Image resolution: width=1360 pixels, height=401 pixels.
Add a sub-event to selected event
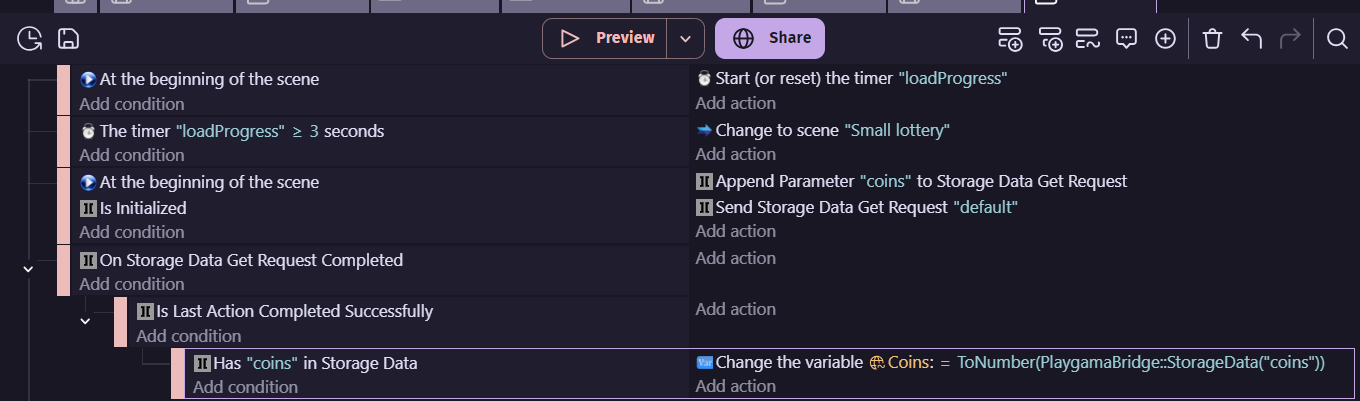(x=1050, y=39)
